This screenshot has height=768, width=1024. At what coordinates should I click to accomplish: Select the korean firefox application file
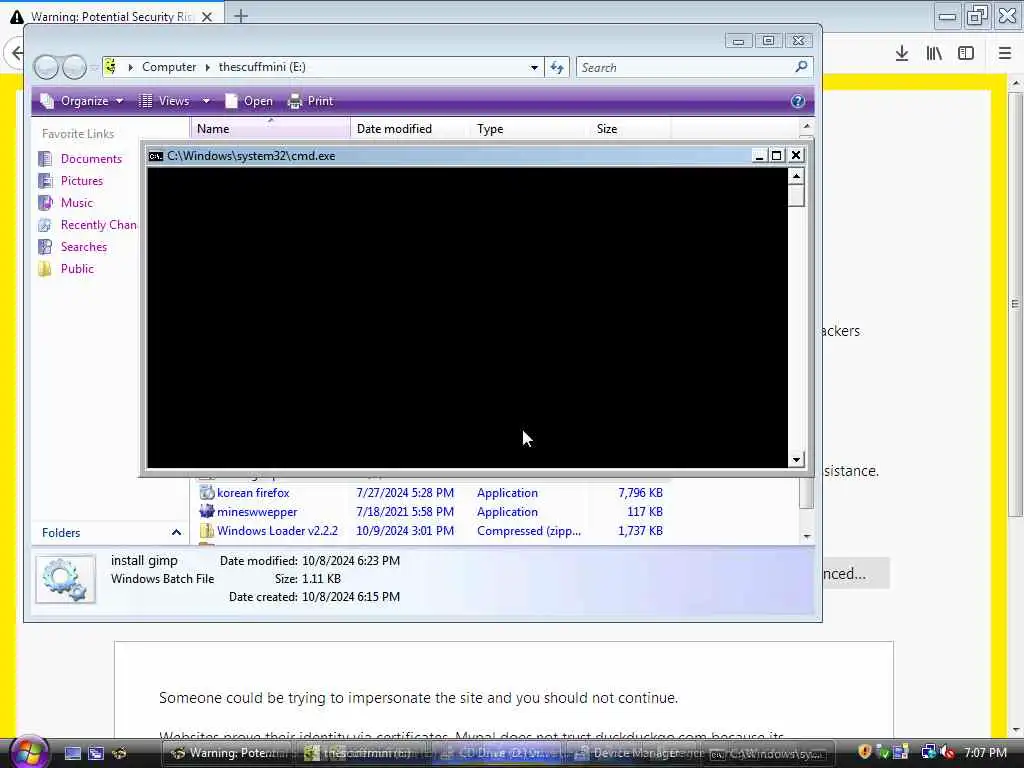tap(253, 493)
